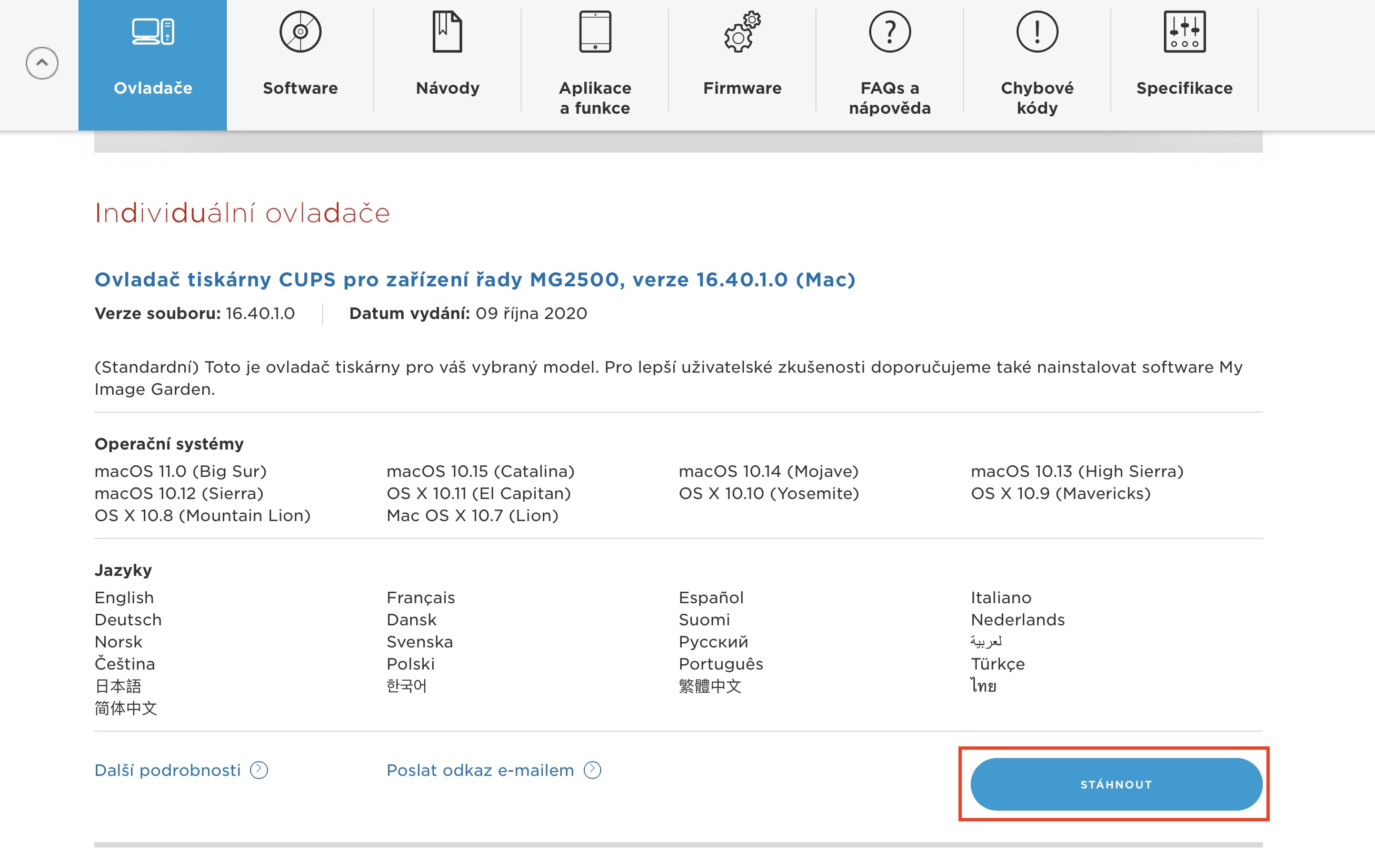Collapse section with the up-chevron circle
The width and height of the screenshot is (1375, 868).
[x=42, y=63]
